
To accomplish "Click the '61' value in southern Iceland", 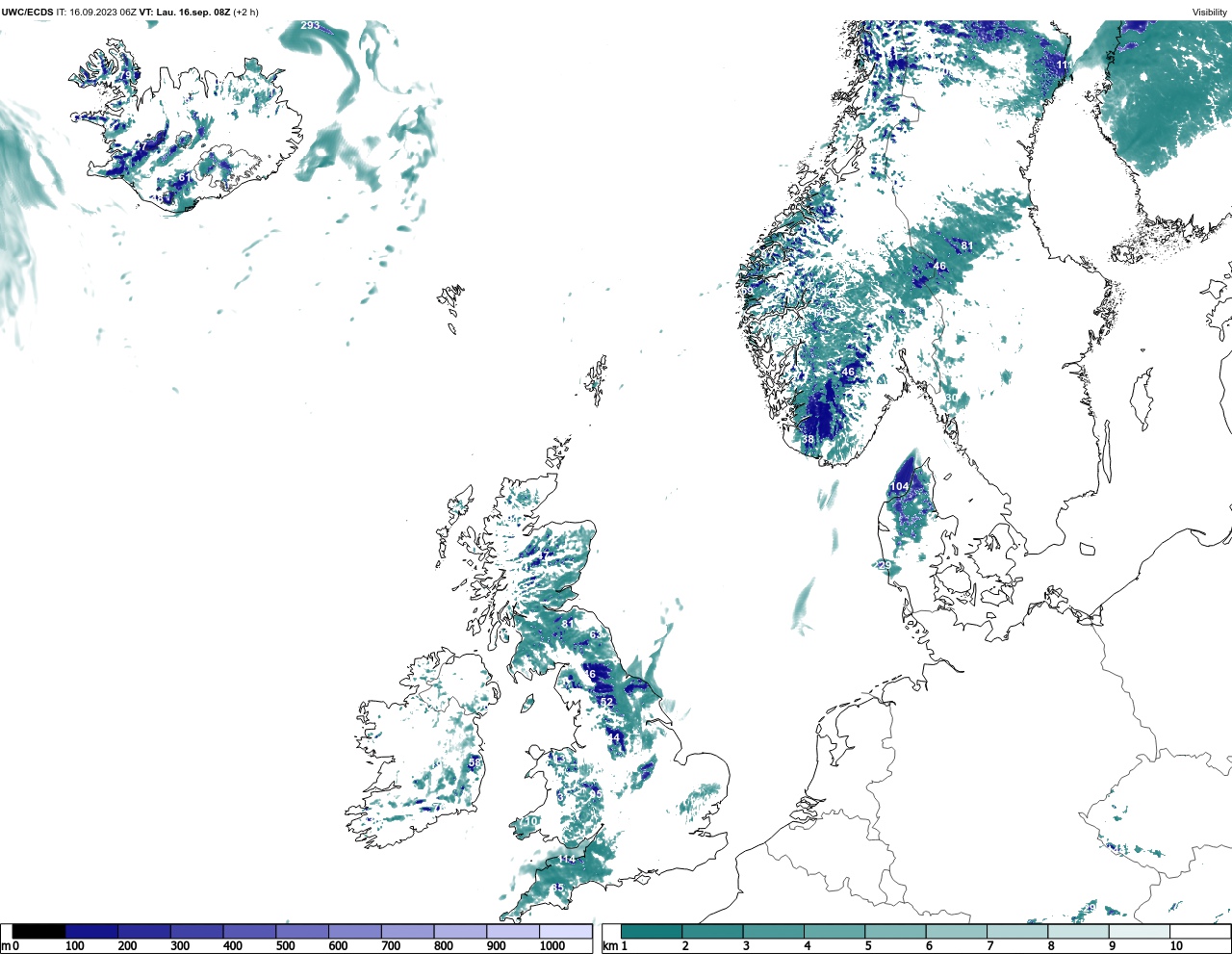I will click(185, 178).
